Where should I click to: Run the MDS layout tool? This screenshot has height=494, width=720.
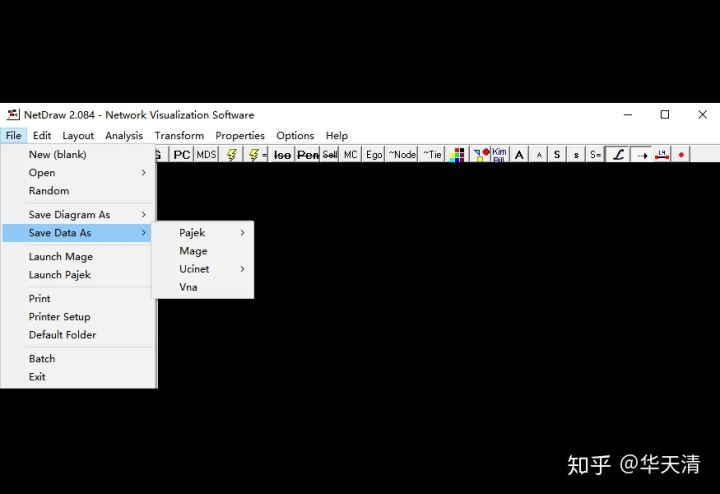(206, 155)
